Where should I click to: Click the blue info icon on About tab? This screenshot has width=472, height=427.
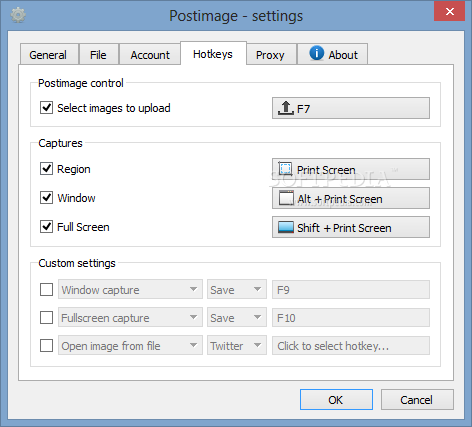point(316,53)
